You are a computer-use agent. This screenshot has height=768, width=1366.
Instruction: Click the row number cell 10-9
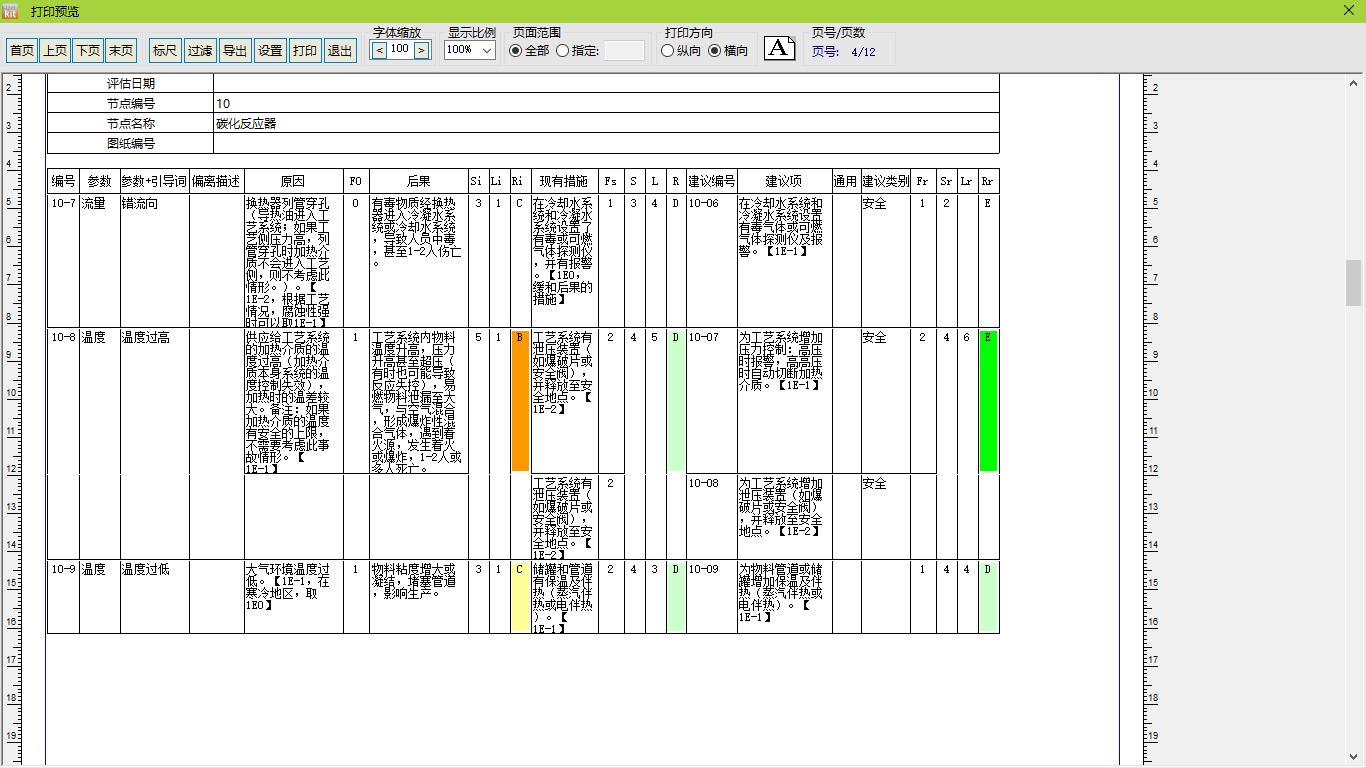[x=64, y=597]
